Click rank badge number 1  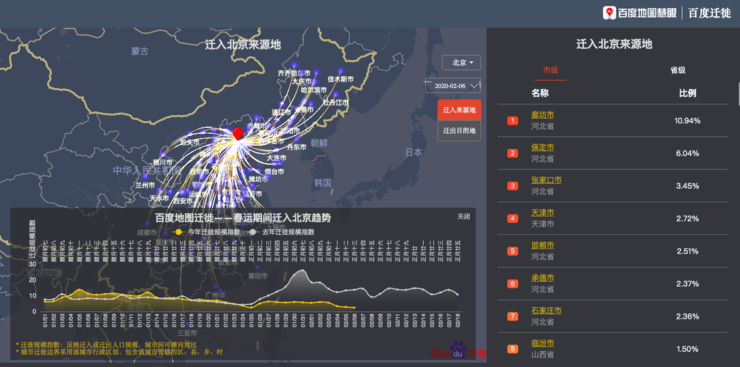513,121
